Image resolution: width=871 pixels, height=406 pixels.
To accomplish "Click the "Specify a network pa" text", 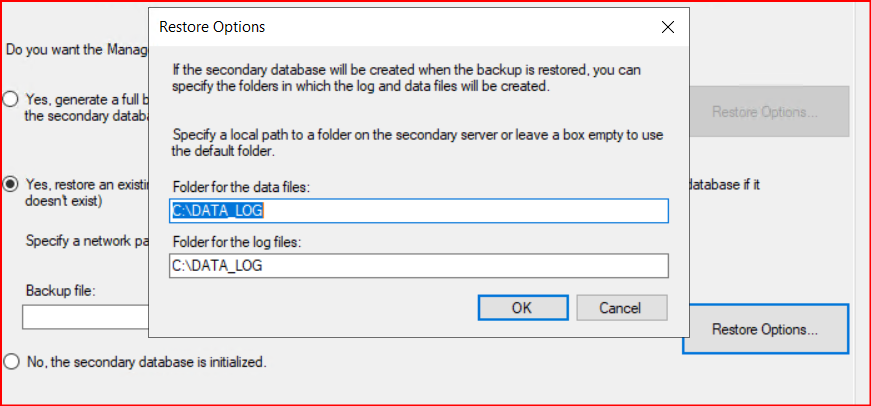I will pos(85,241).
